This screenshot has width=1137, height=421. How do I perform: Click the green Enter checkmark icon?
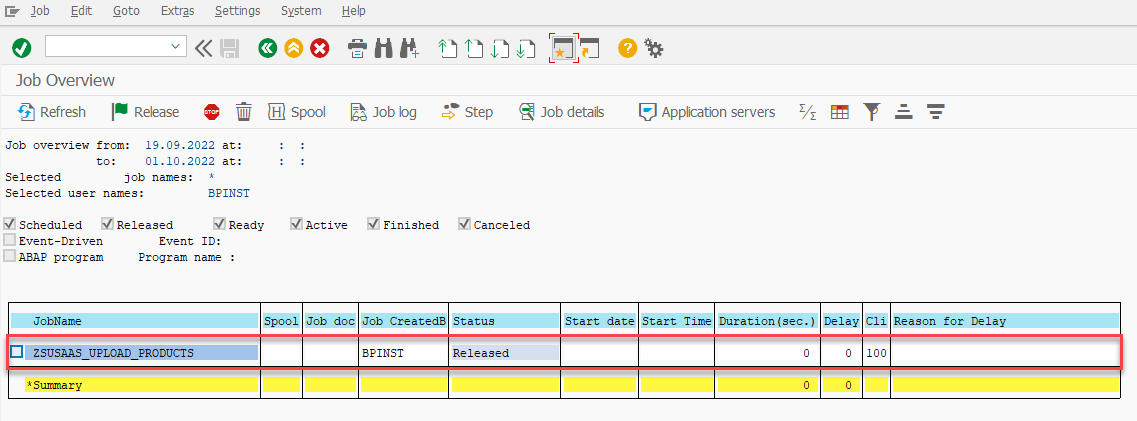(x=22, y=49)
